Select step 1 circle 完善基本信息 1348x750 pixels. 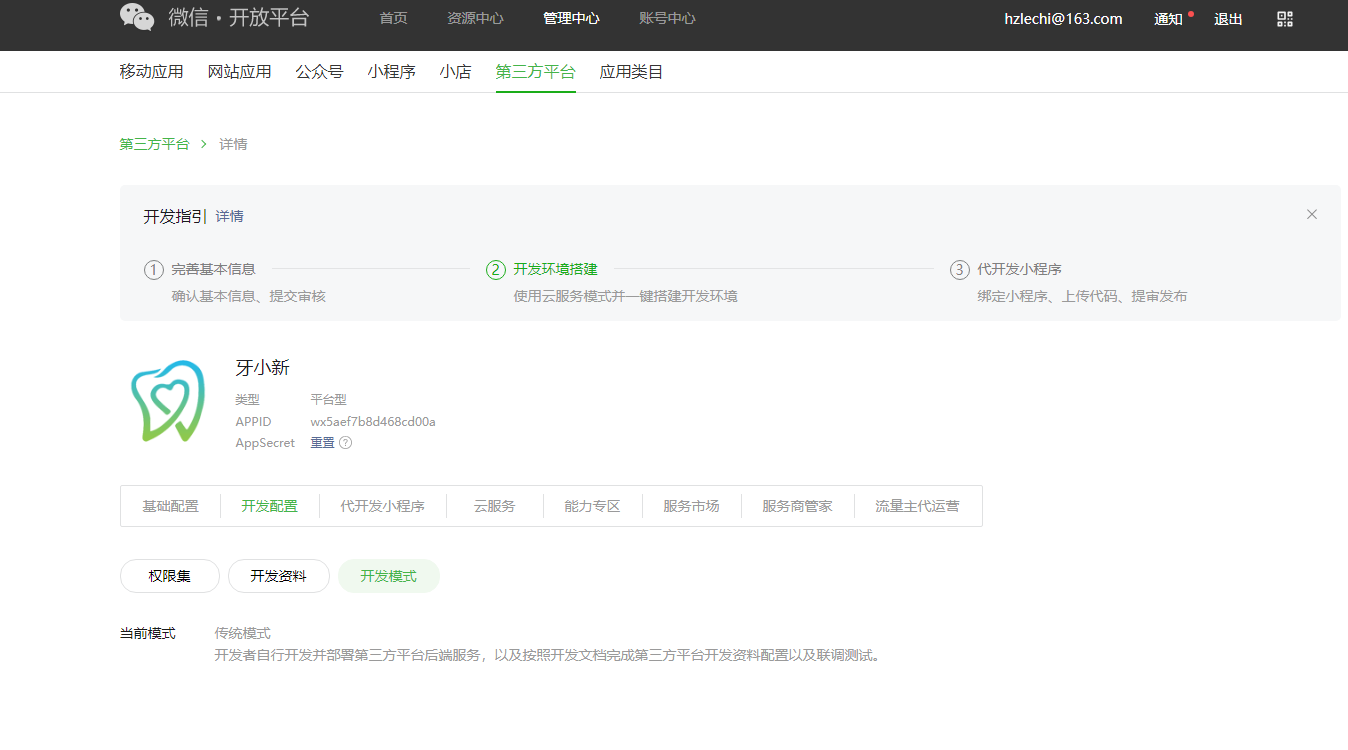pos(154,270)
